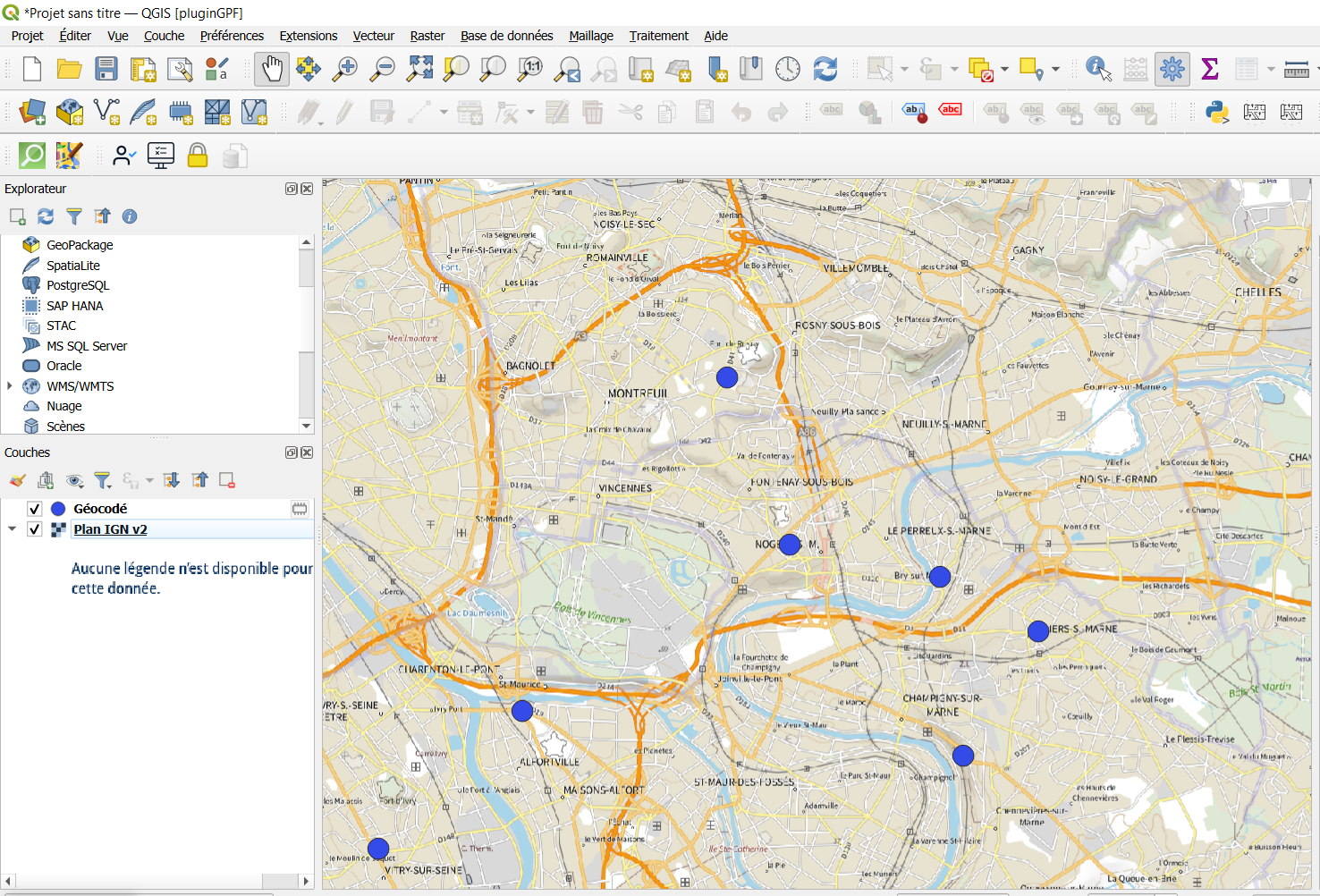Click the Save Project floppy icon
Screen dimensions: 1320x896
[106, 69]
